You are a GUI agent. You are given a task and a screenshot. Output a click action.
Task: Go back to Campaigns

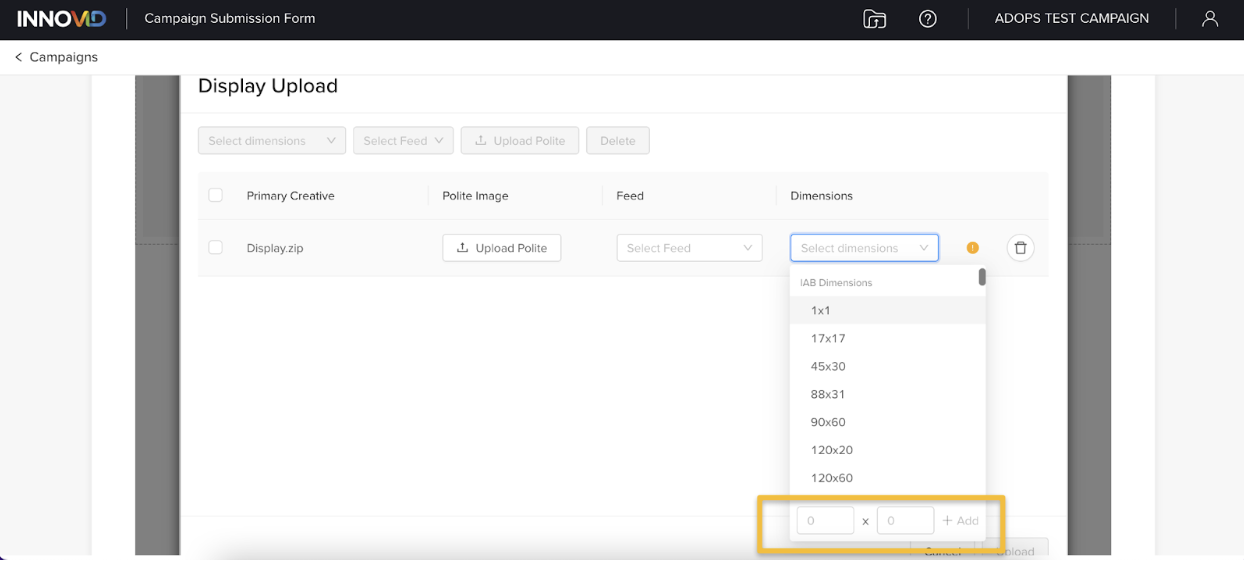point(56,57)
